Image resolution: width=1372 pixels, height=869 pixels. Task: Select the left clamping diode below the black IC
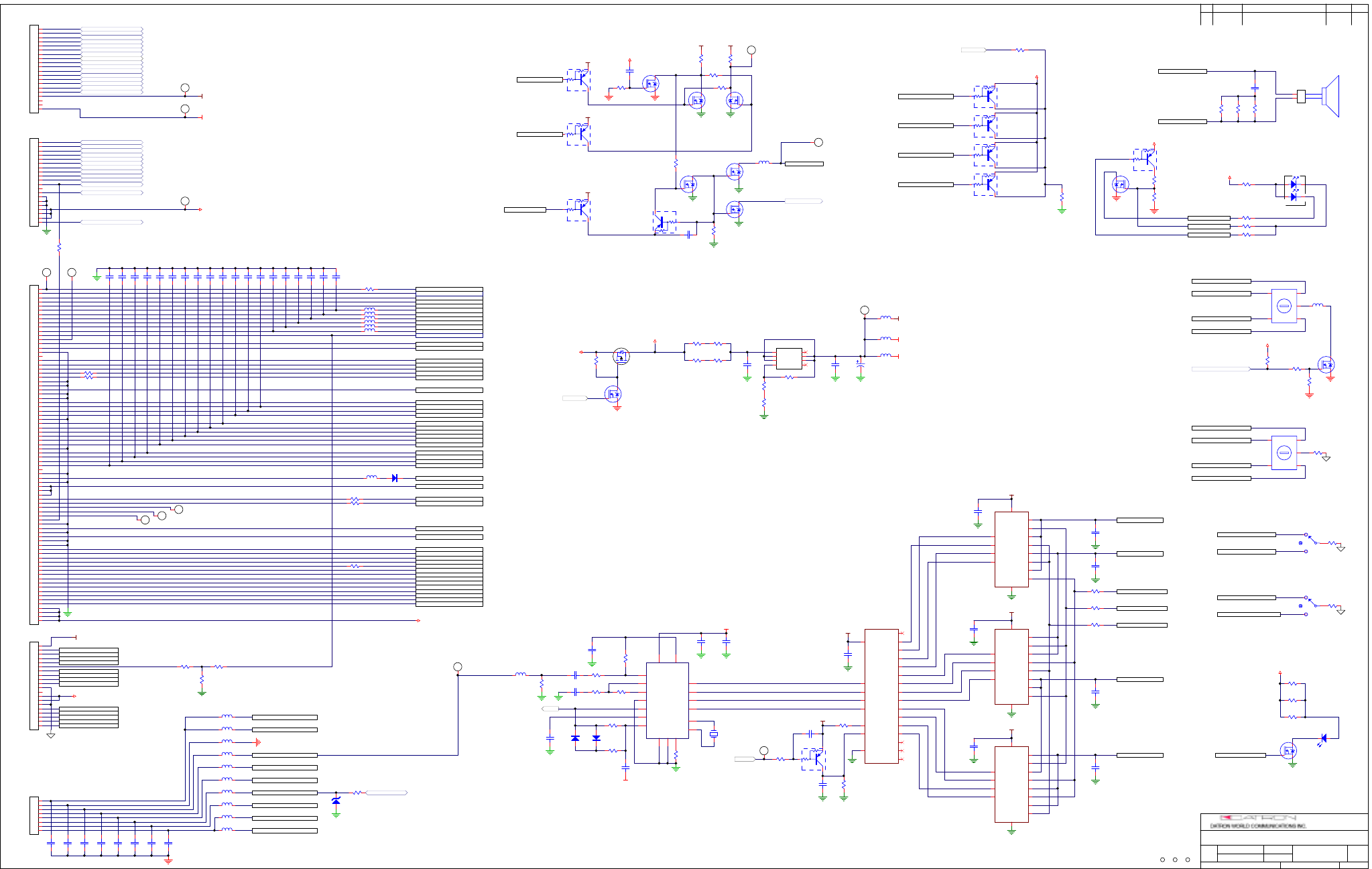[575, 738]
